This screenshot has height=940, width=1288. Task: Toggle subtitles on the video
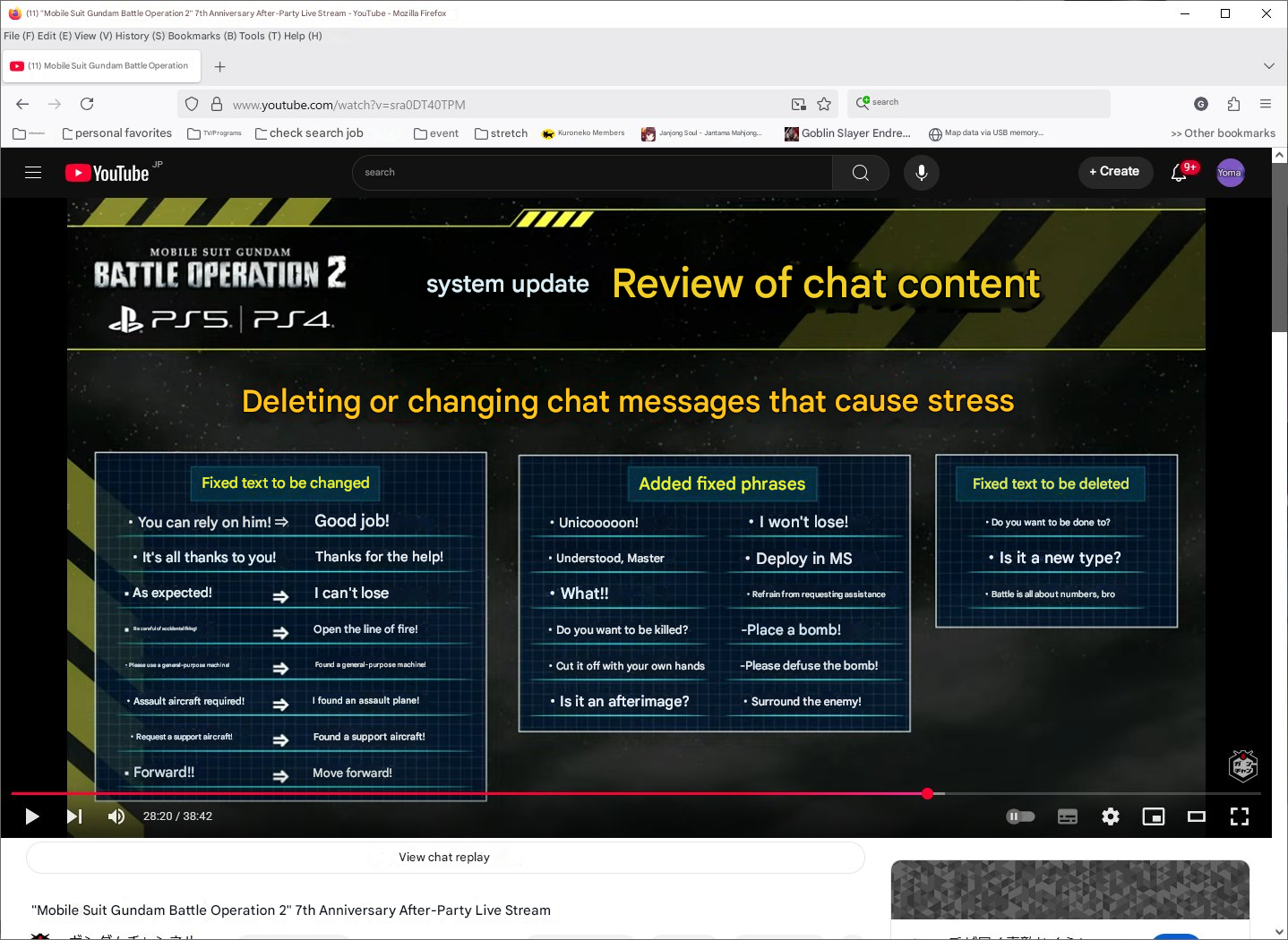(x=1068, y=816)
